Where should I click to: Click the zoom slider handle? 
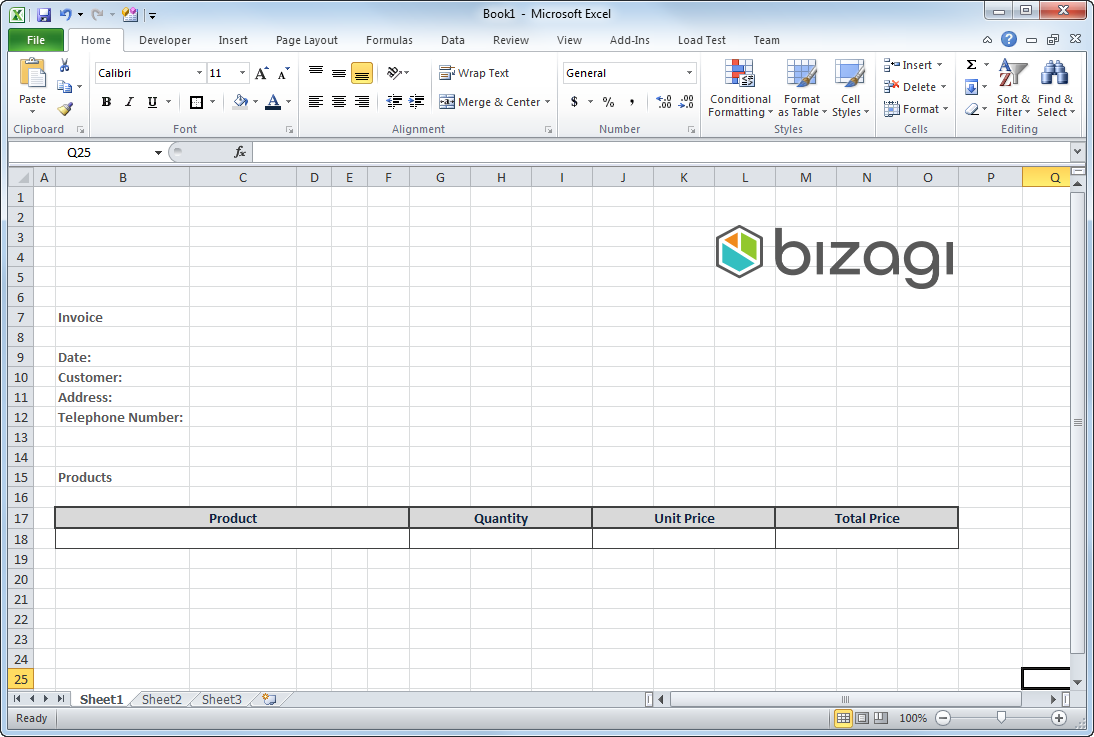1001,717
